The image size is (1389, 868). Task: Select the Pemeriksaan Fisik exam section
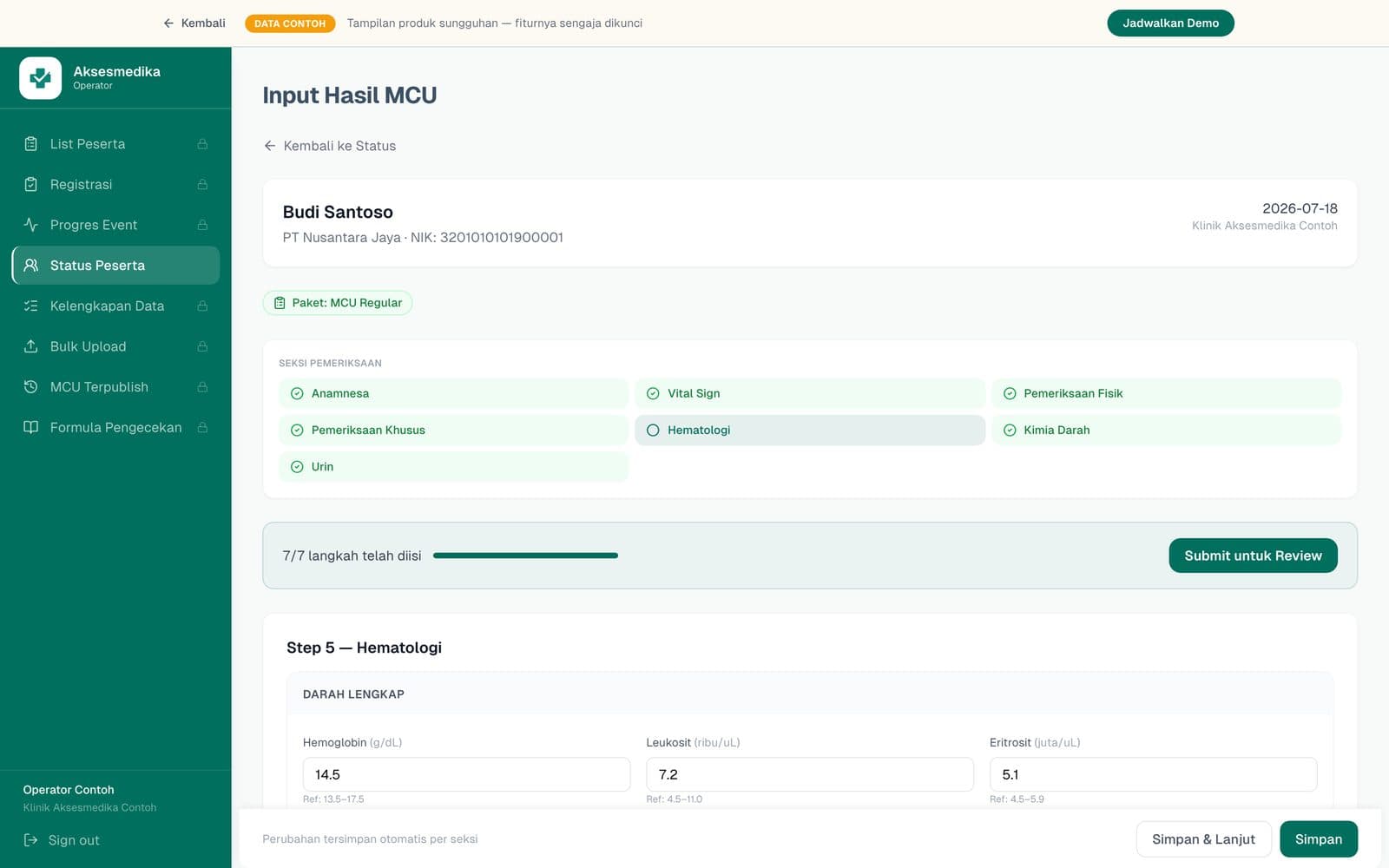(x=1166, y=393)
